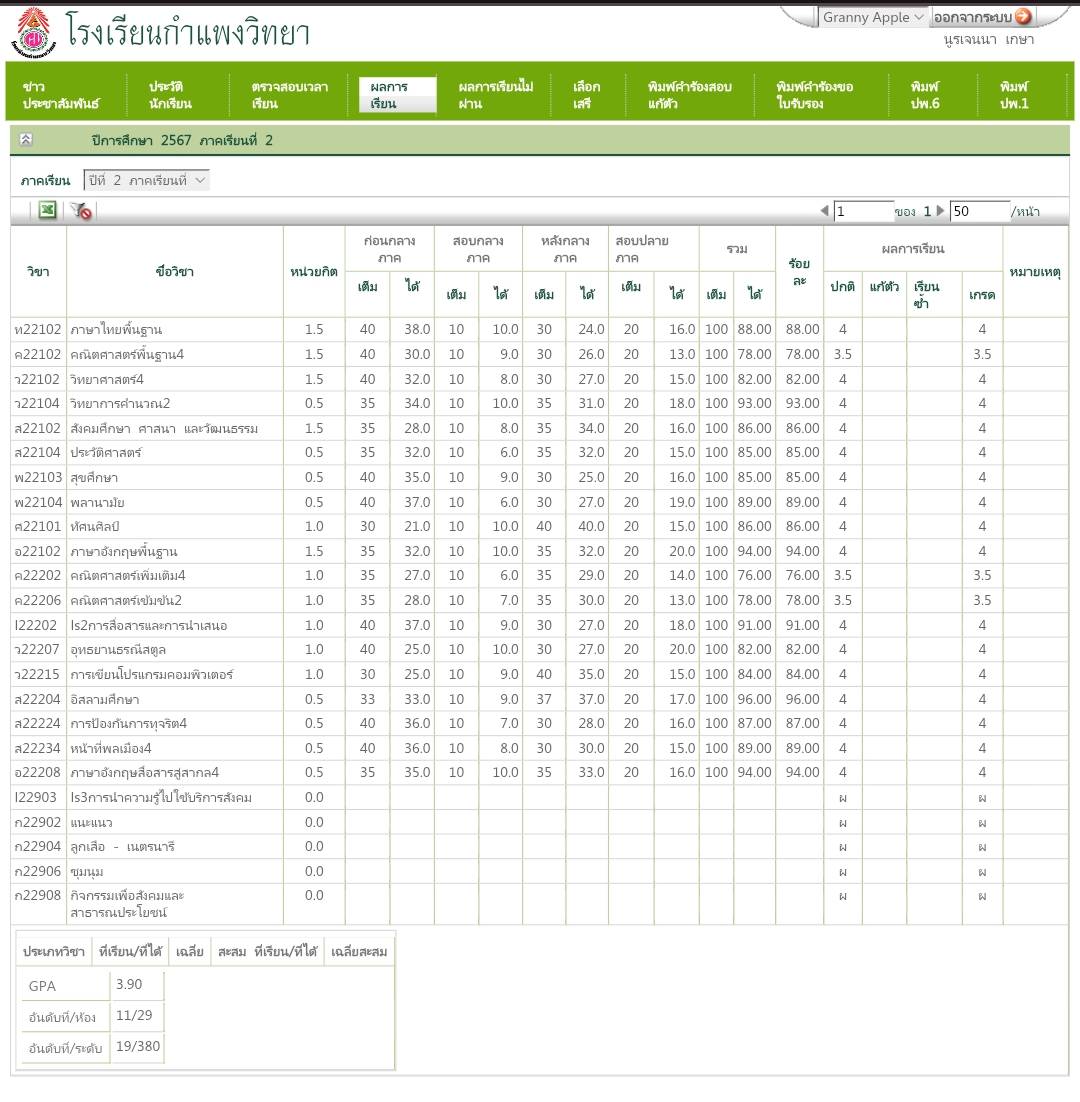
Task: Select subject ทัศนศิลป์
Action: (95, 526)
